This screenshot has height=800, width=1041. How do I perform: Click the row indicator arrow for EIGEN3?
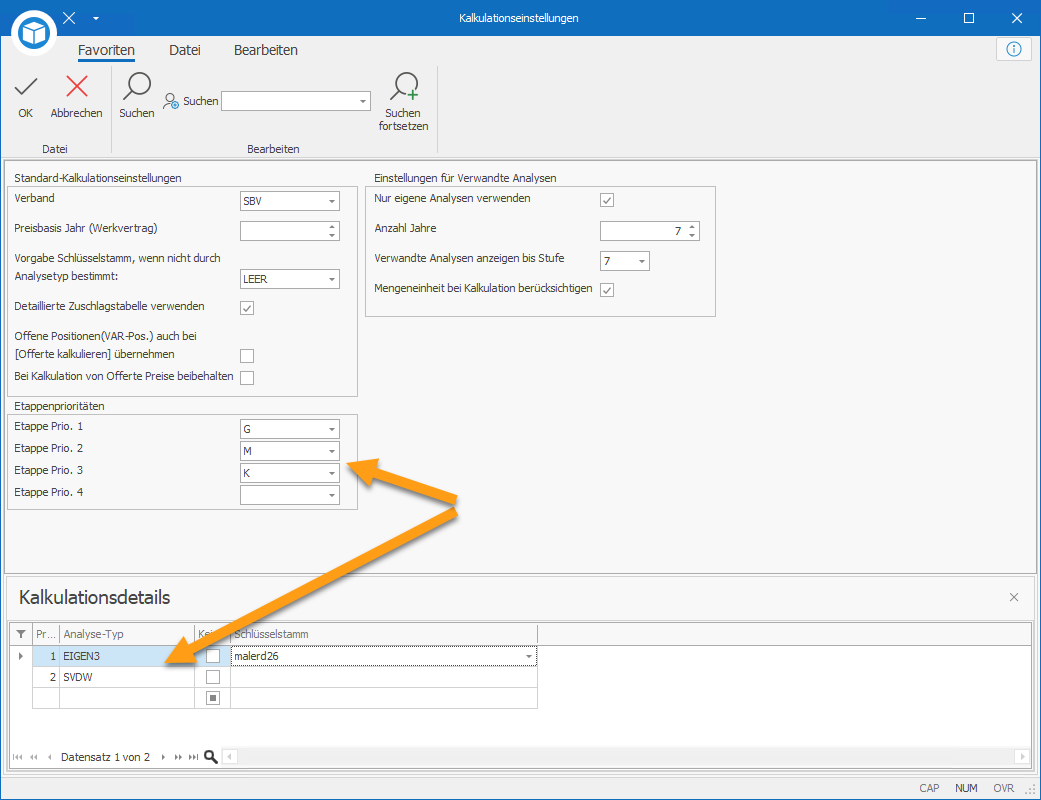21,656
